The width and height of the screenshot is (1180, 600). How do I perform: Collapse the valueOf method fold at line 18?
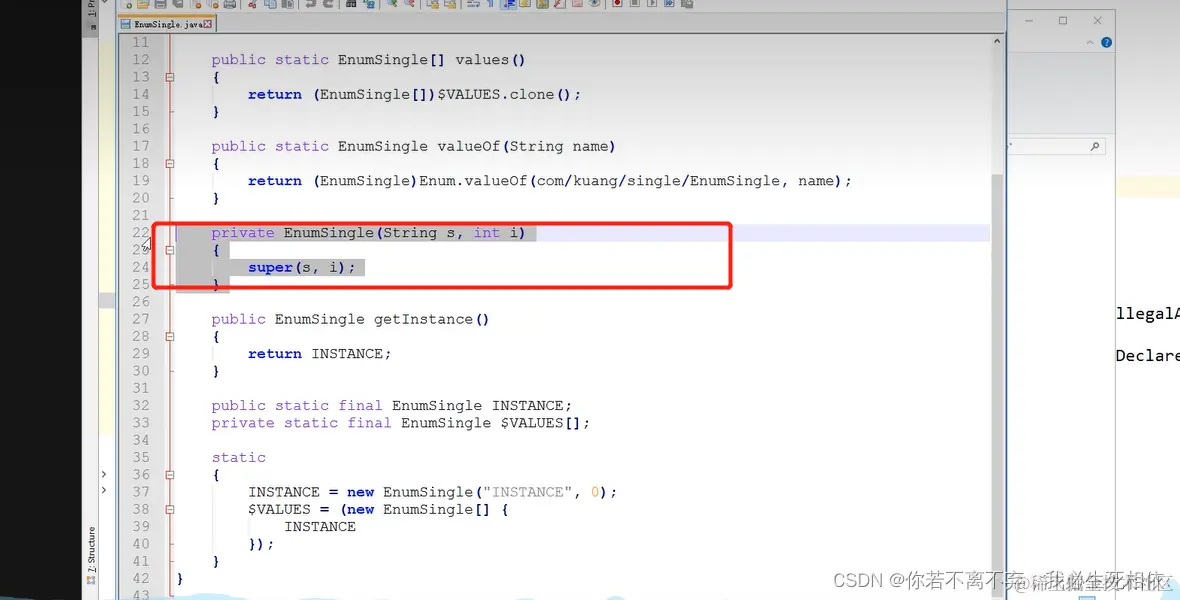point(170,163)
